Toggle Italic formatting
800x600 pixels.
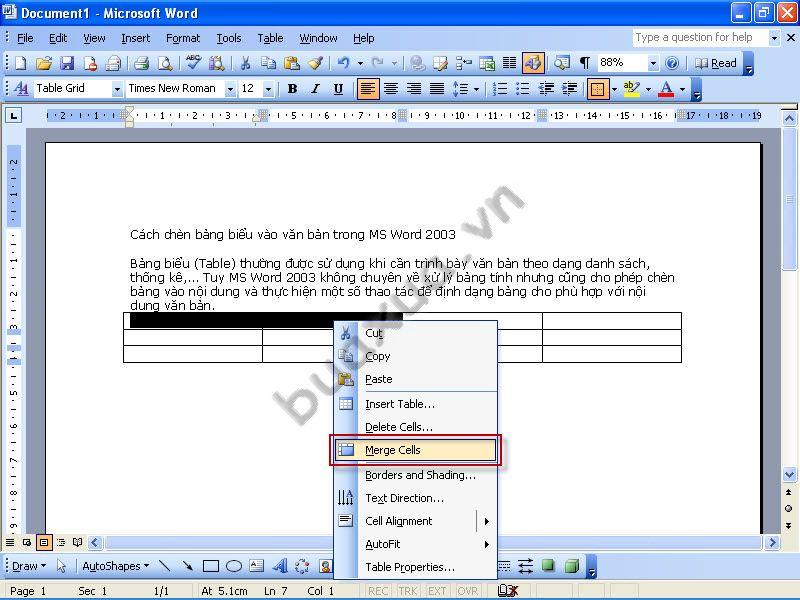315,89
